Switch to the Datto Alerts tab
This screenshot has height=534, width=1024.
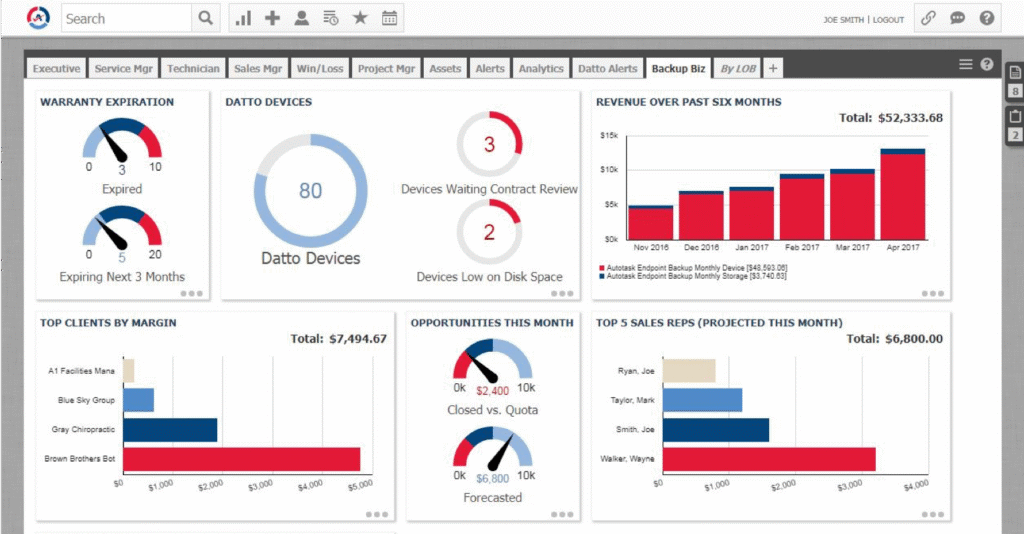click(x=607, y=69)
